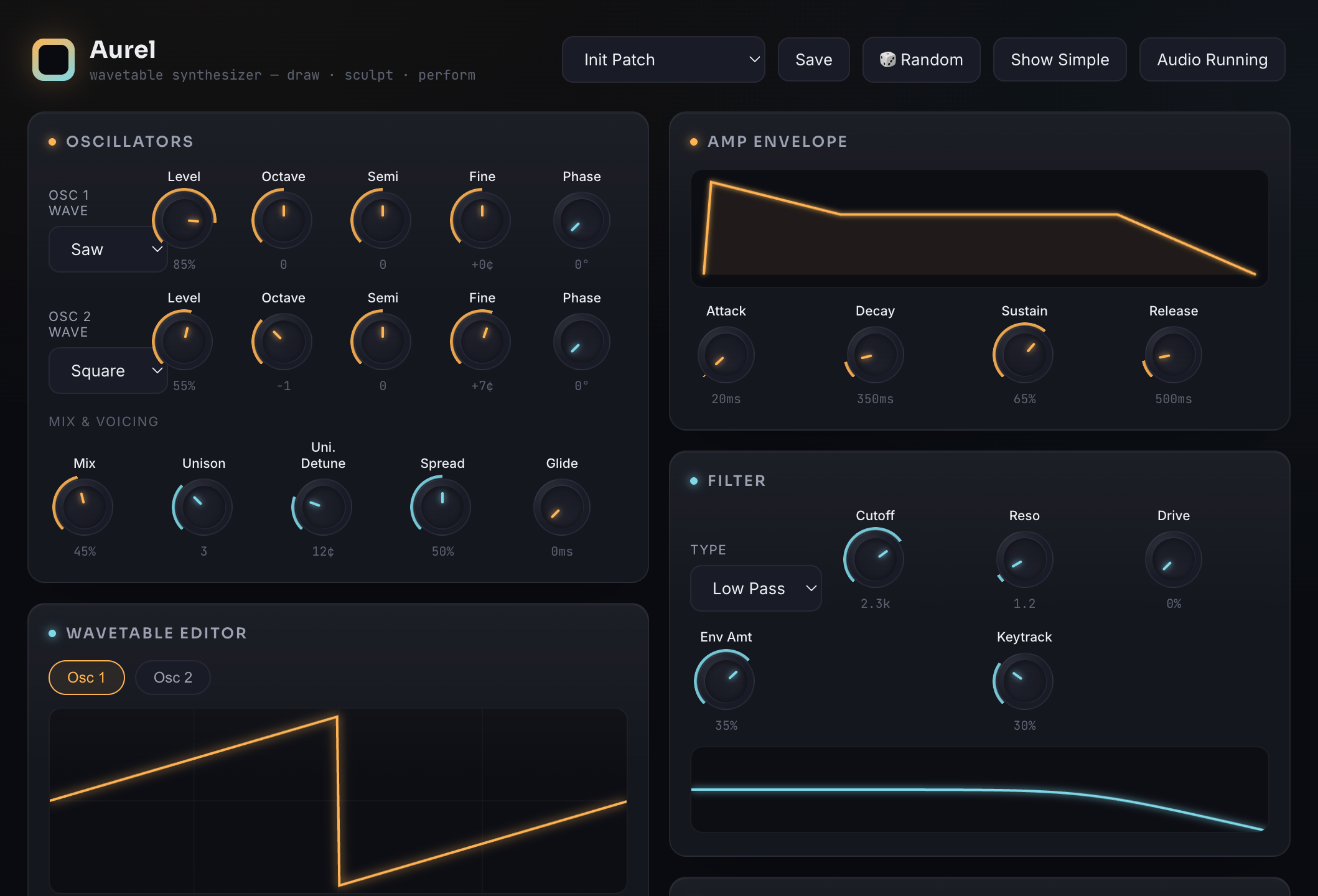
Task: Click the Random dice button
Action: click(x=921, y=60)
